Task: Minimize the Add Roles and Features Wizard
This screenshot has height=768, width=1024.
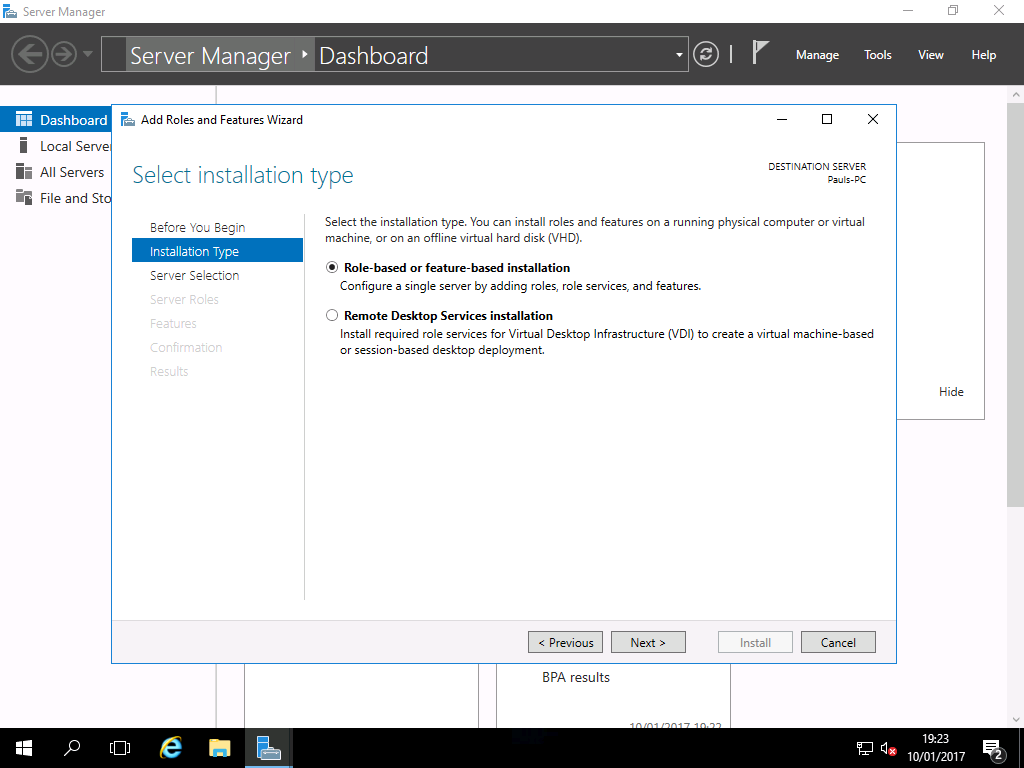Action: pos(782,119)
